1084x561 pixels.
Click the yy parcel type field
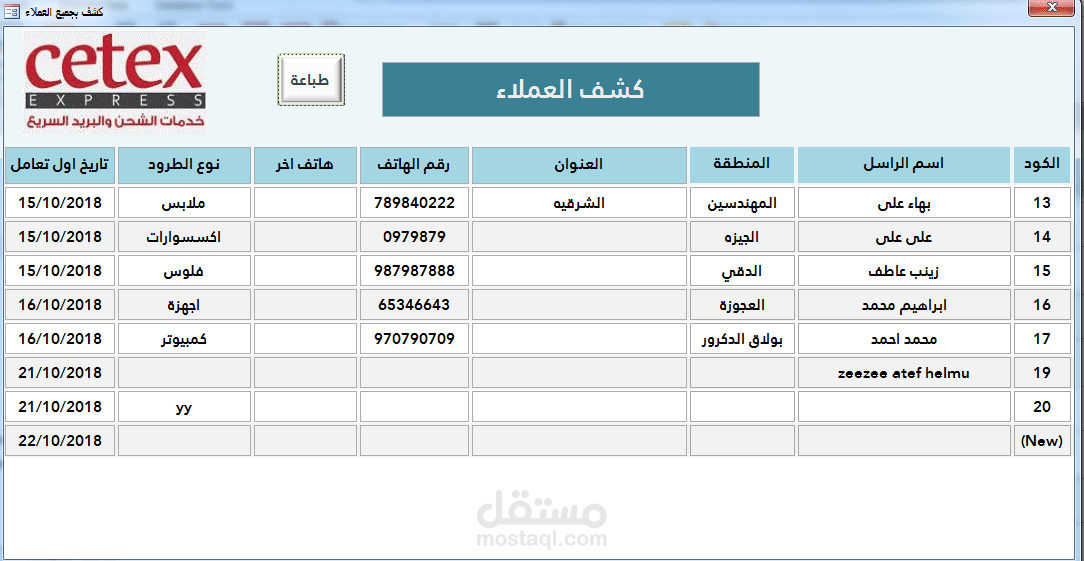tap(184, 406)
